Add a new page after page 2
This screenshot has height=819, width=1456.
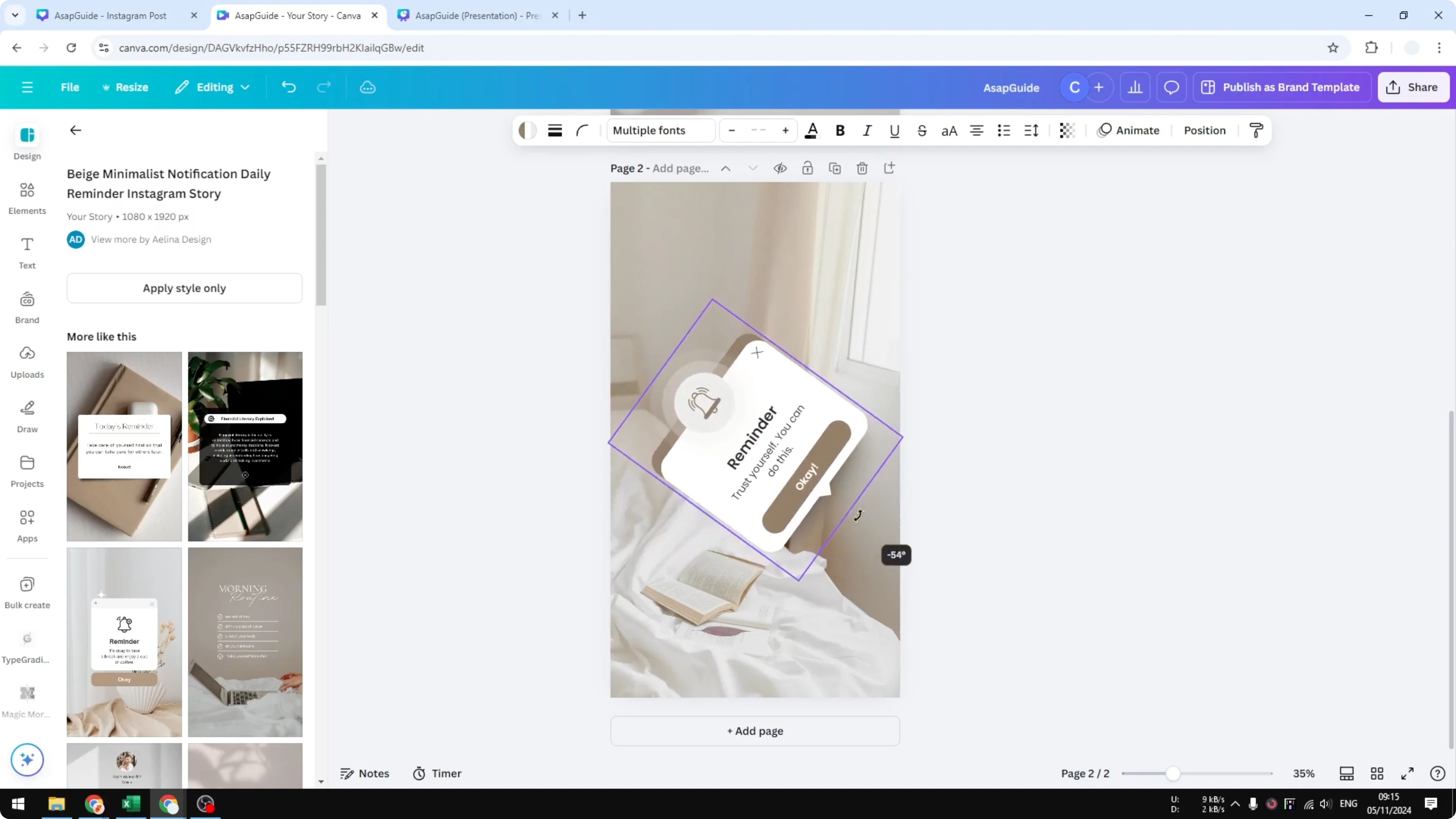tap(889, 169)
